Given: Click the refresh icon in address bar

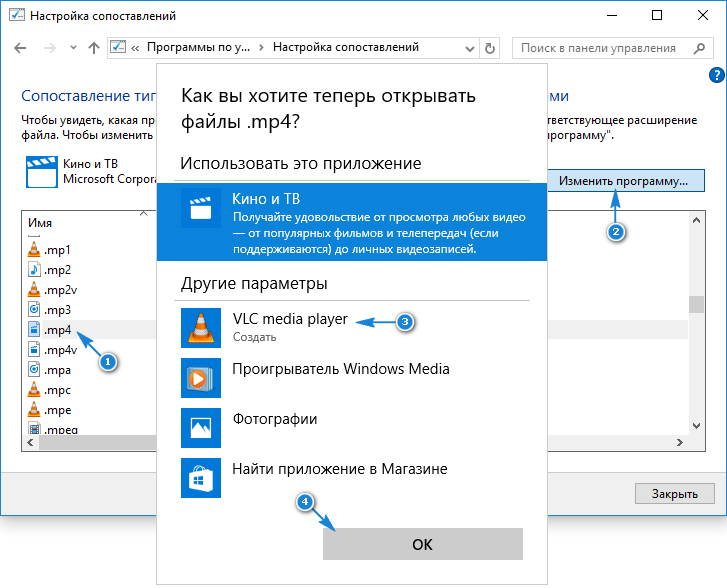Looking at the screenshot, I should point(489,48).
